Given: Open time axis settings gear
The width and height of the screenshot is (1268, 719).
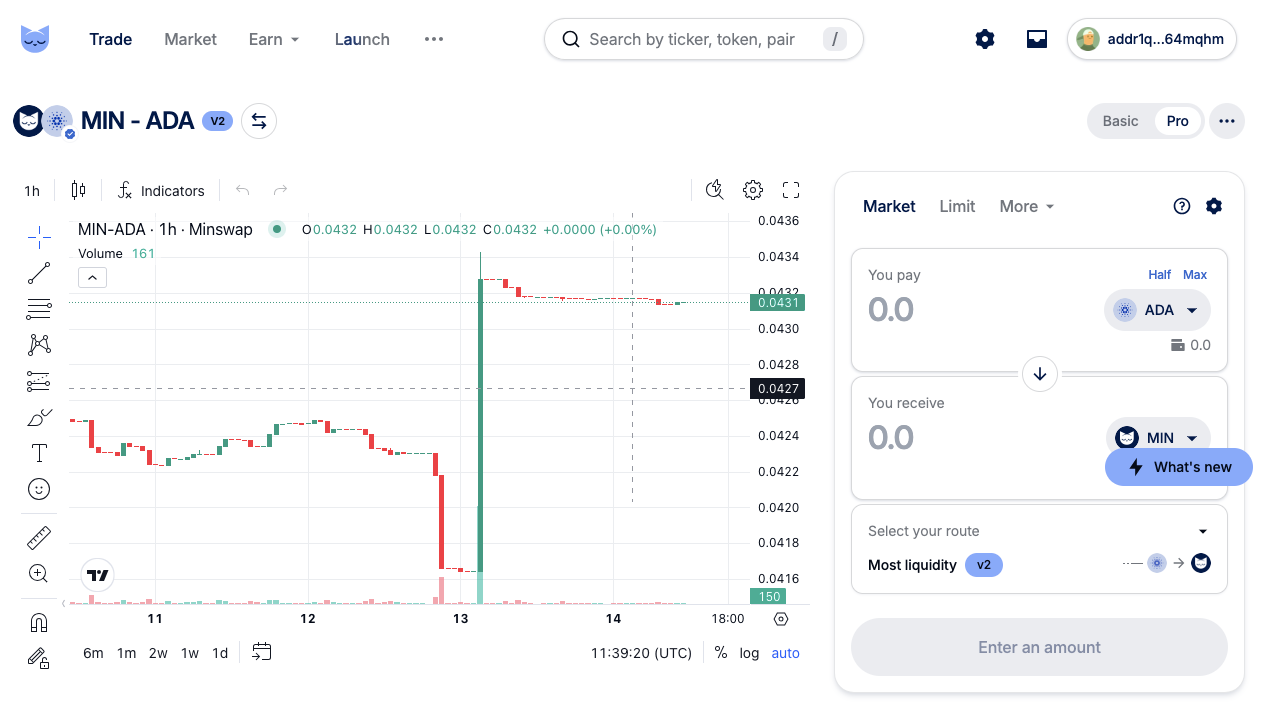Looking at the screenshot, I should tap(781, 619).
